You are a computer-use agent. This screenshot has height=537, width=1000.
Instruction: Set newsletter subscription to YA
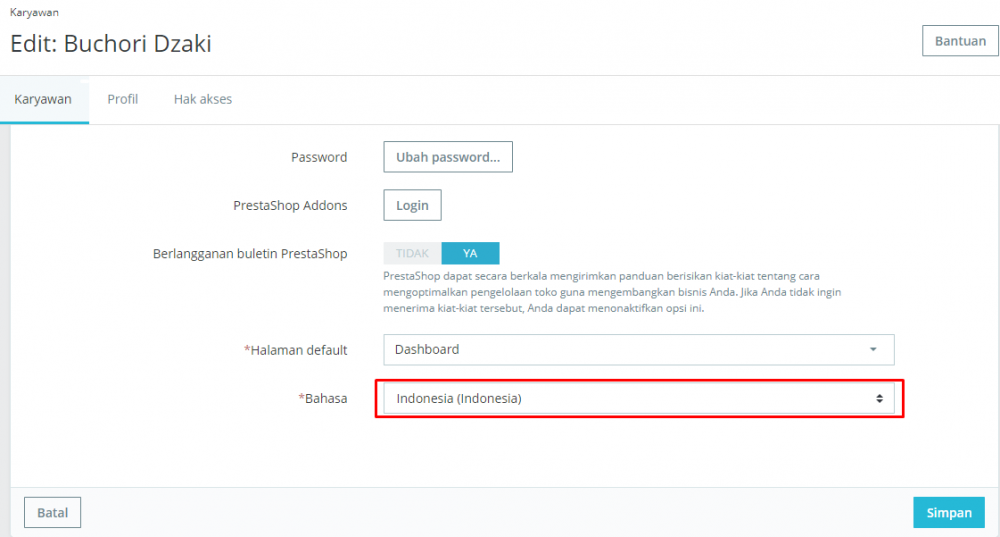point(470,254)
